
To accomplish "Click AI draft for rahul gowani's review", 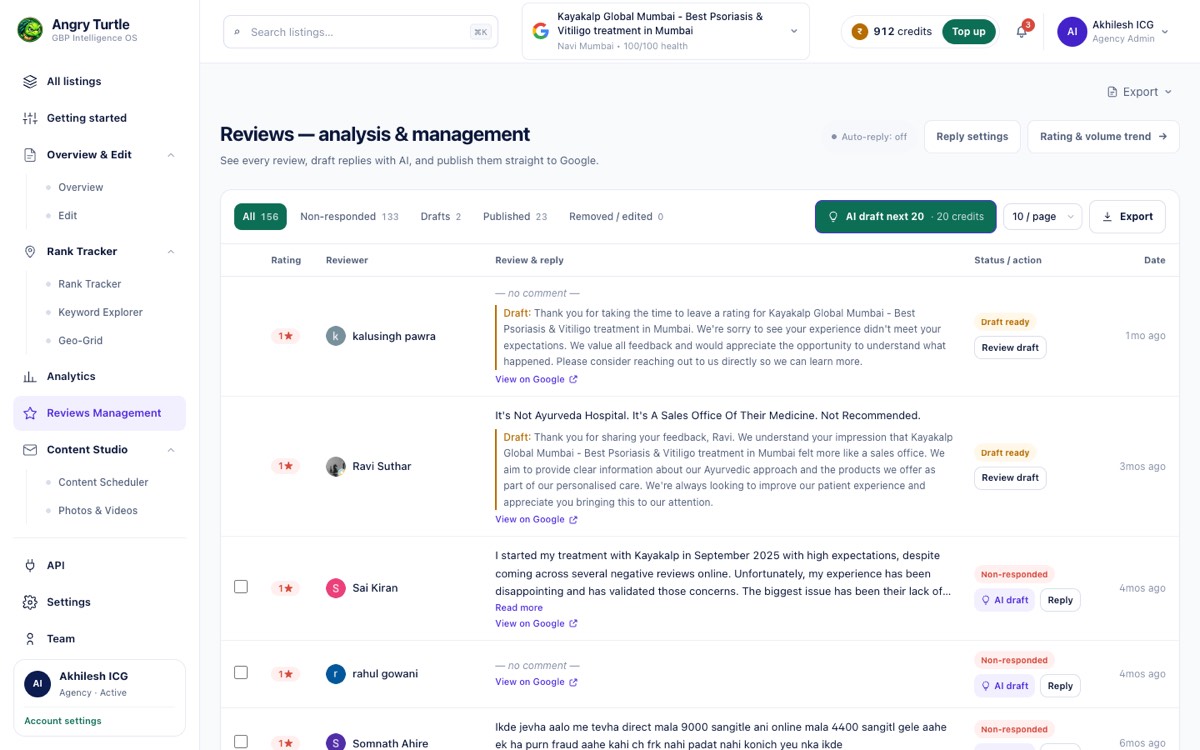I will [1005, 686].
